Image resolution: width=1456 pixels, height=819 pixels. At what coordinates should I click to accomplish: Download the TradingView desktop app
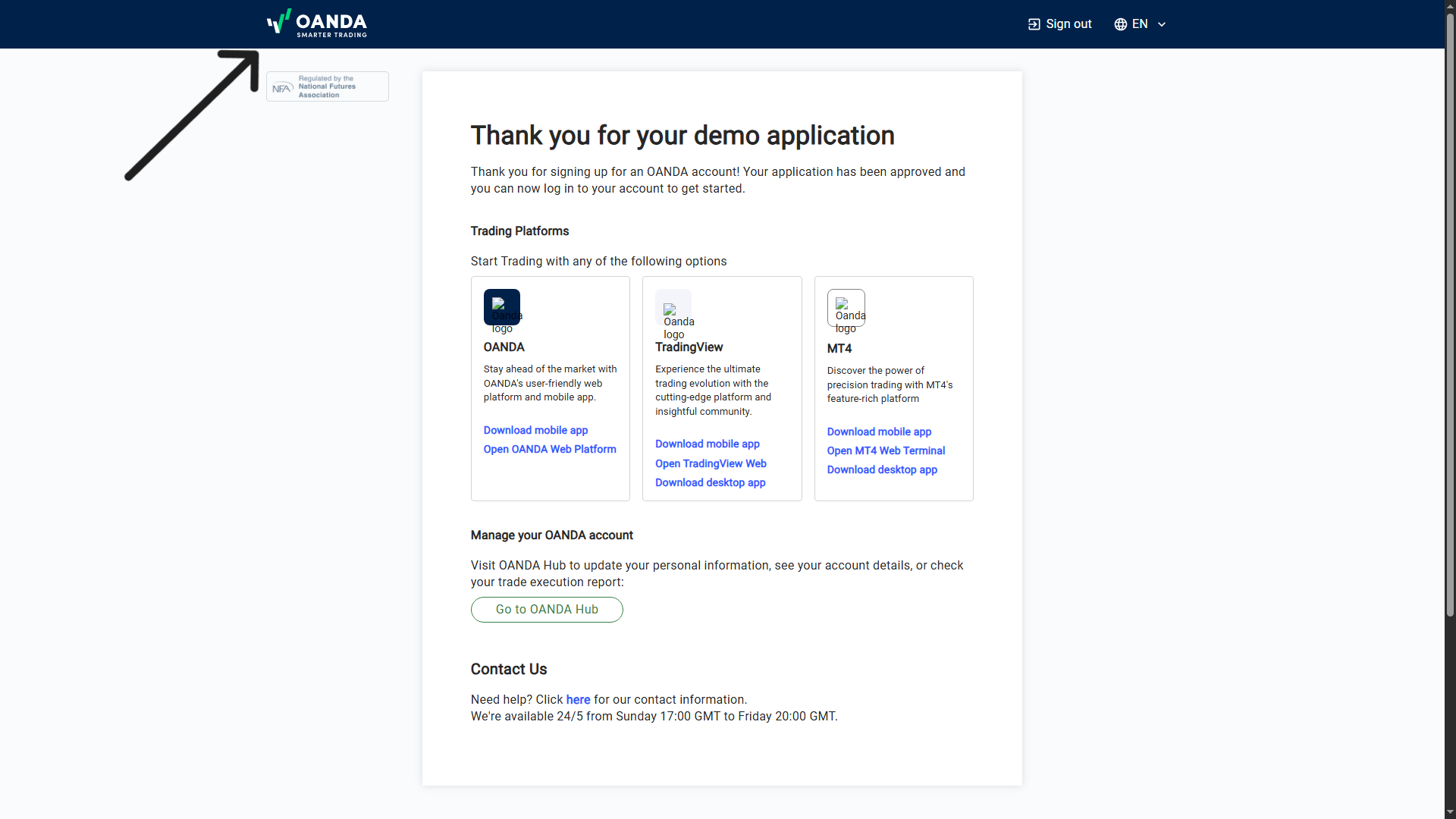pos(711,482)
